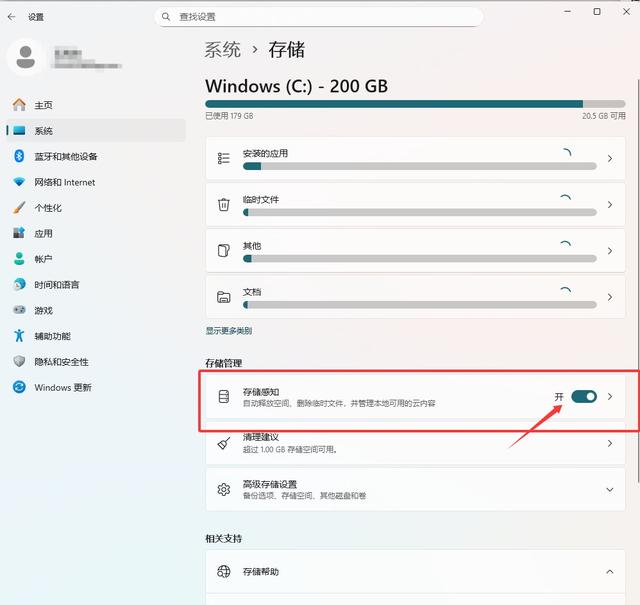Screen dimensions: 640x605
Task: Open 临时文件 using its chevron
Action: (610, 204)
